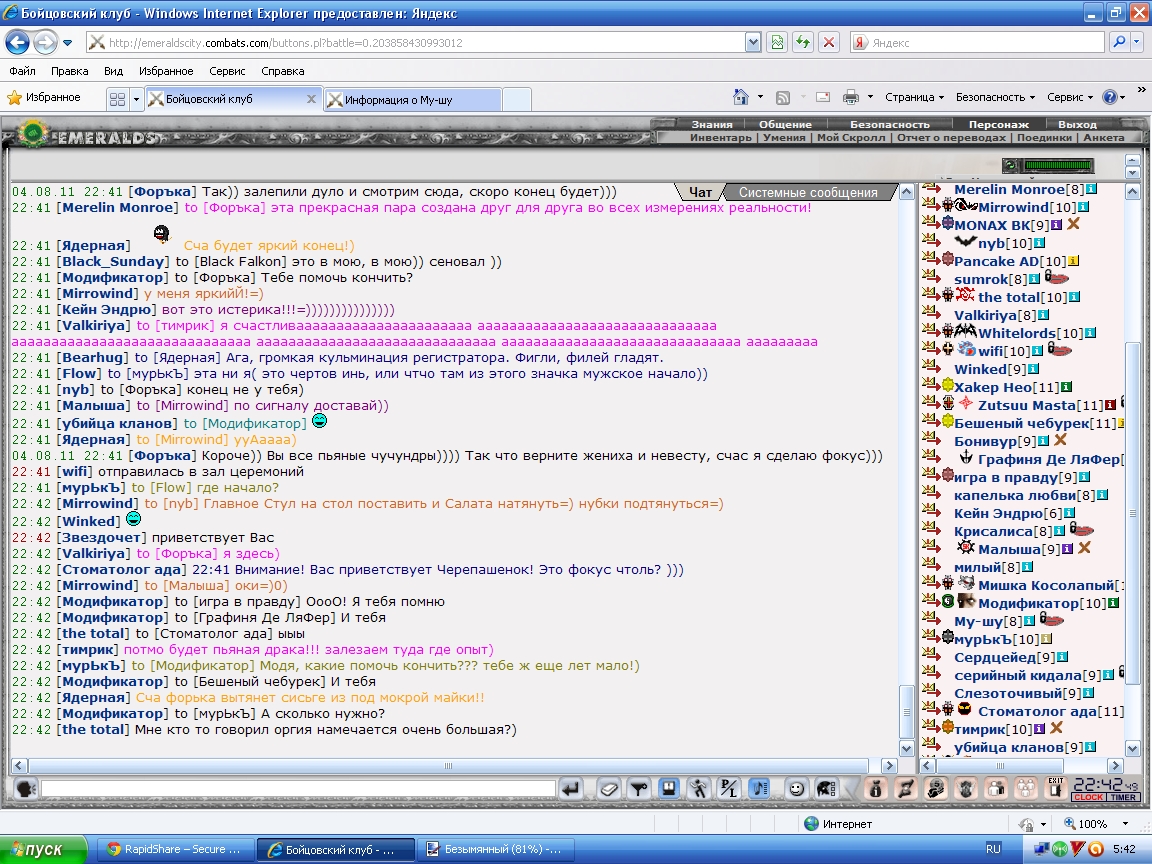Open the Справка menu
Image resolution: width=1152 pixels, height=864 pixels.
pos(282,71)
